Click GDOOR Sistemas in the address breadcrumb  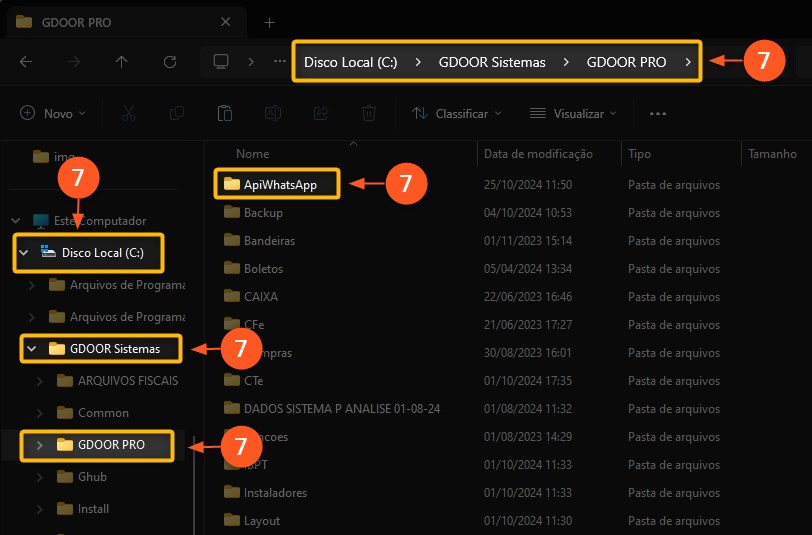tap(492, 62)
